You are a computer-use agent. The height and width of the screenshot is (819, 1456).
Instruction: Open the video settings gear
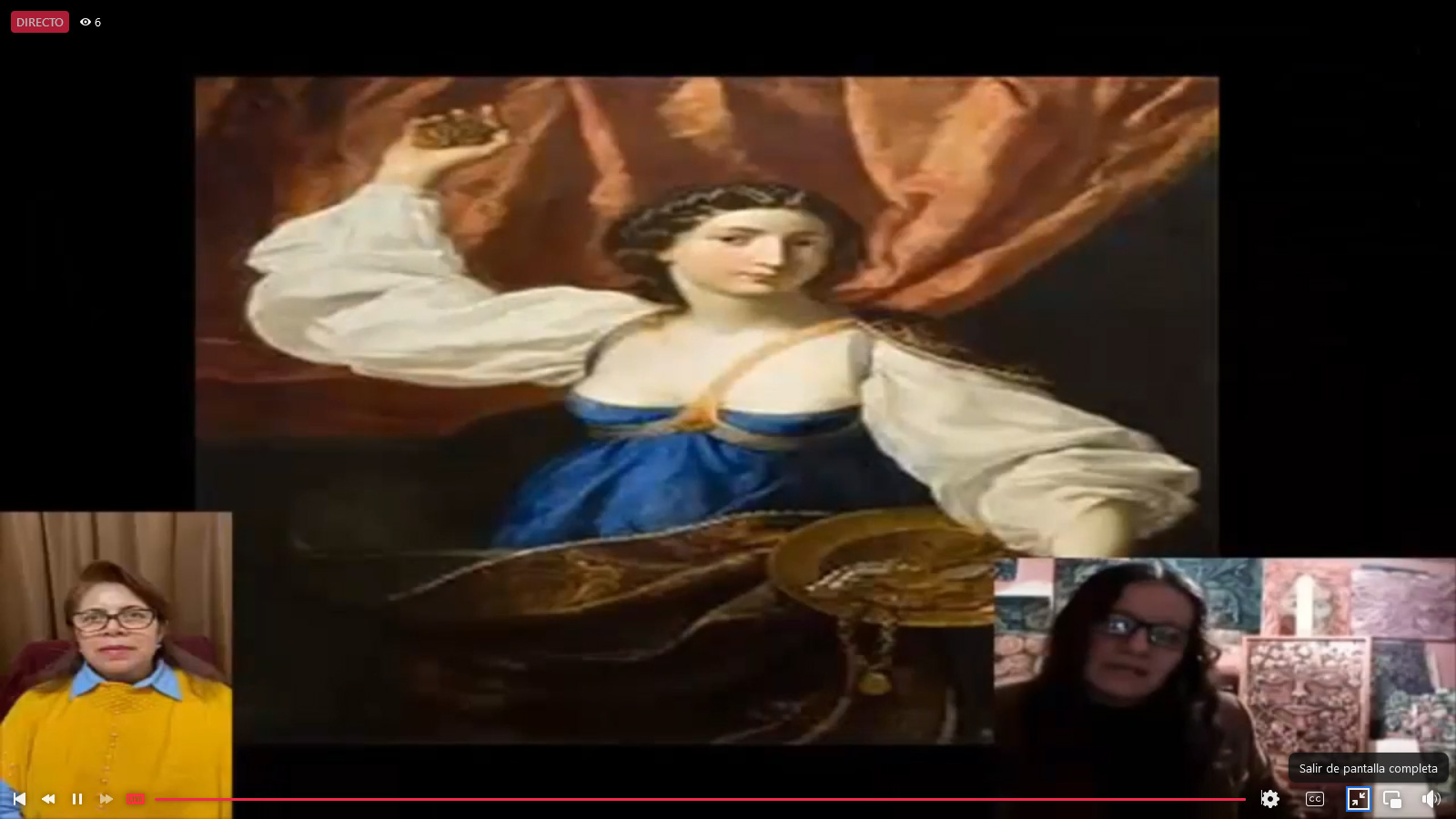[x=1270, y=799]
